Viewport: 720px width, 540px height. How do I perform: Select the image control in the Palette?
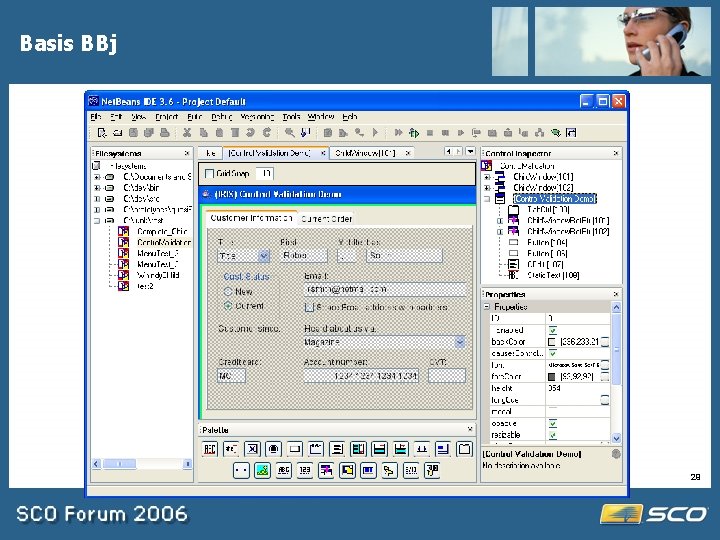[262, 470]
